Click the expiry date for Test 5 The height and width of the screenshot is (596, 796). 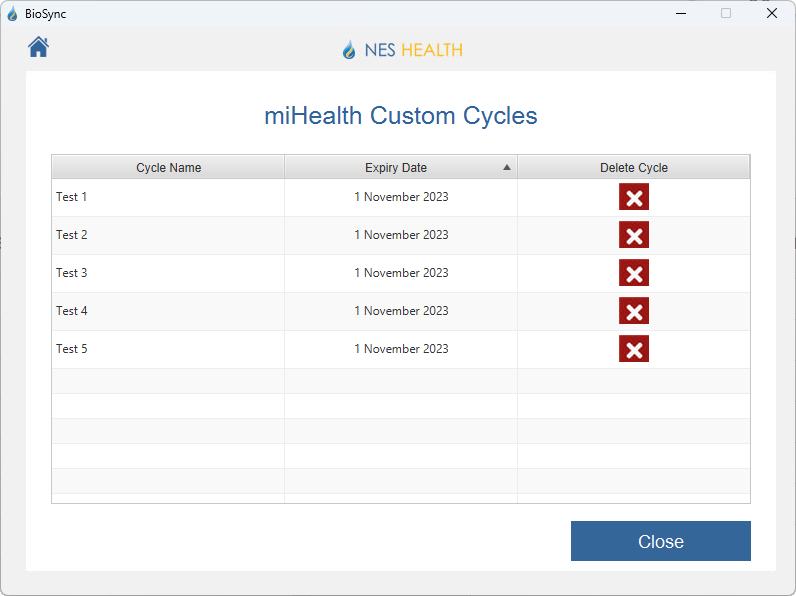[401, 349]
